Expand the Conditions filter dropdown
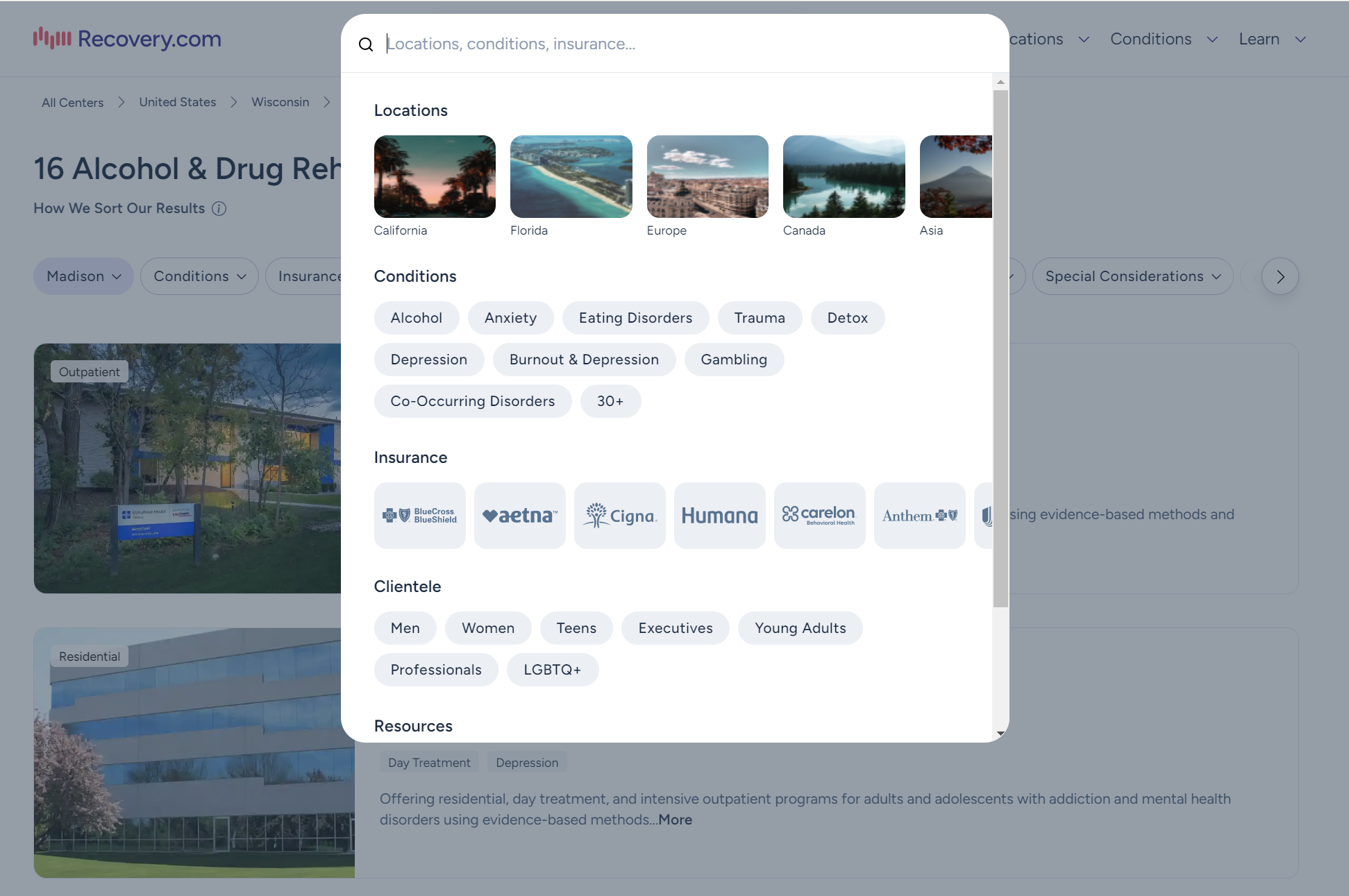The image size is (1349, 896). (199, 276)
